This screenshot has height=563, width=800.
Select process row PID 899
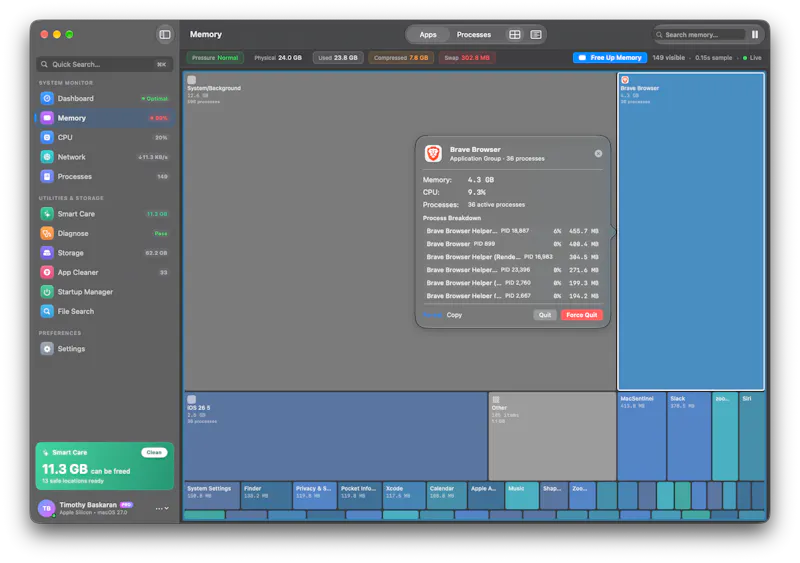coord(512,244)
